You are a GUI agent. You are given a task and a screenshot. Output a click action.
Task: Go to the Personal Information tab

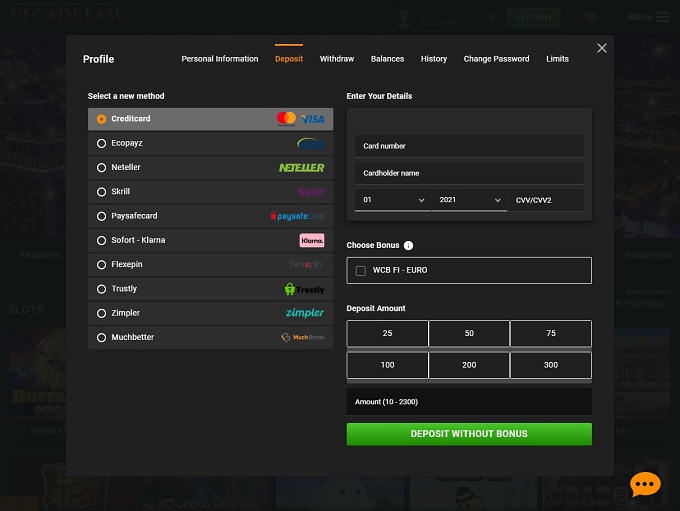220,59
